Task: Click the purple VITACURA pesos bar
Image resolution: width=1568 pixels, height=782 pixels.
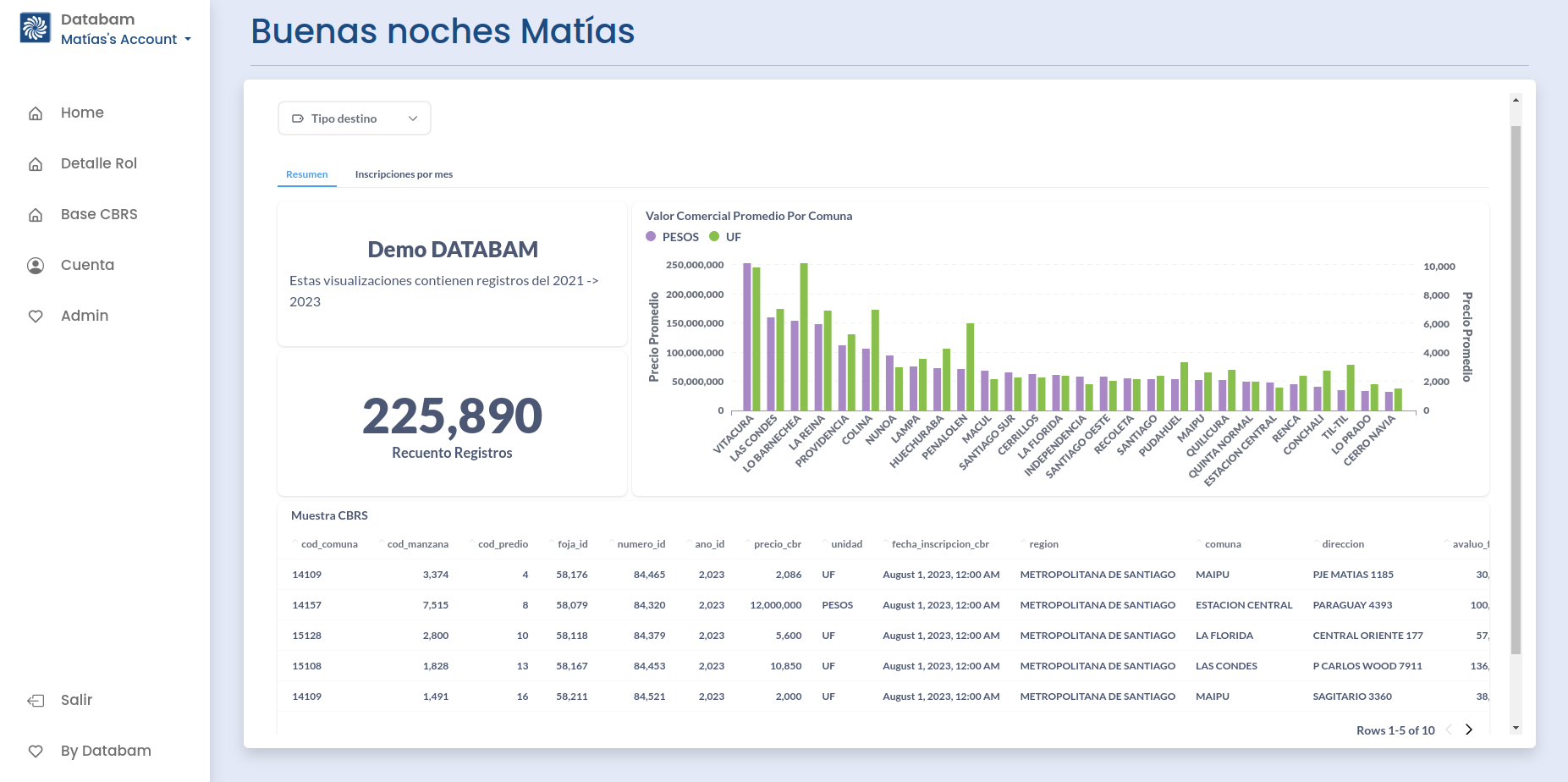Action: pyautogui.click(x=747, y=337)
